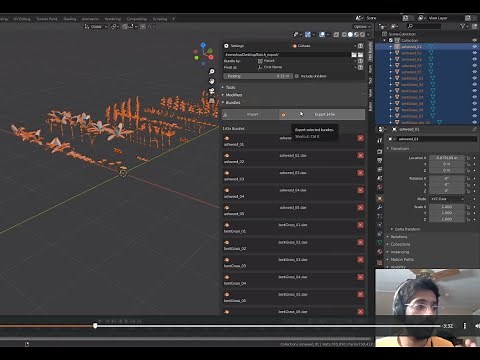Click the Export bundles button
480x360 pixels.
click(x=322, y=114)
